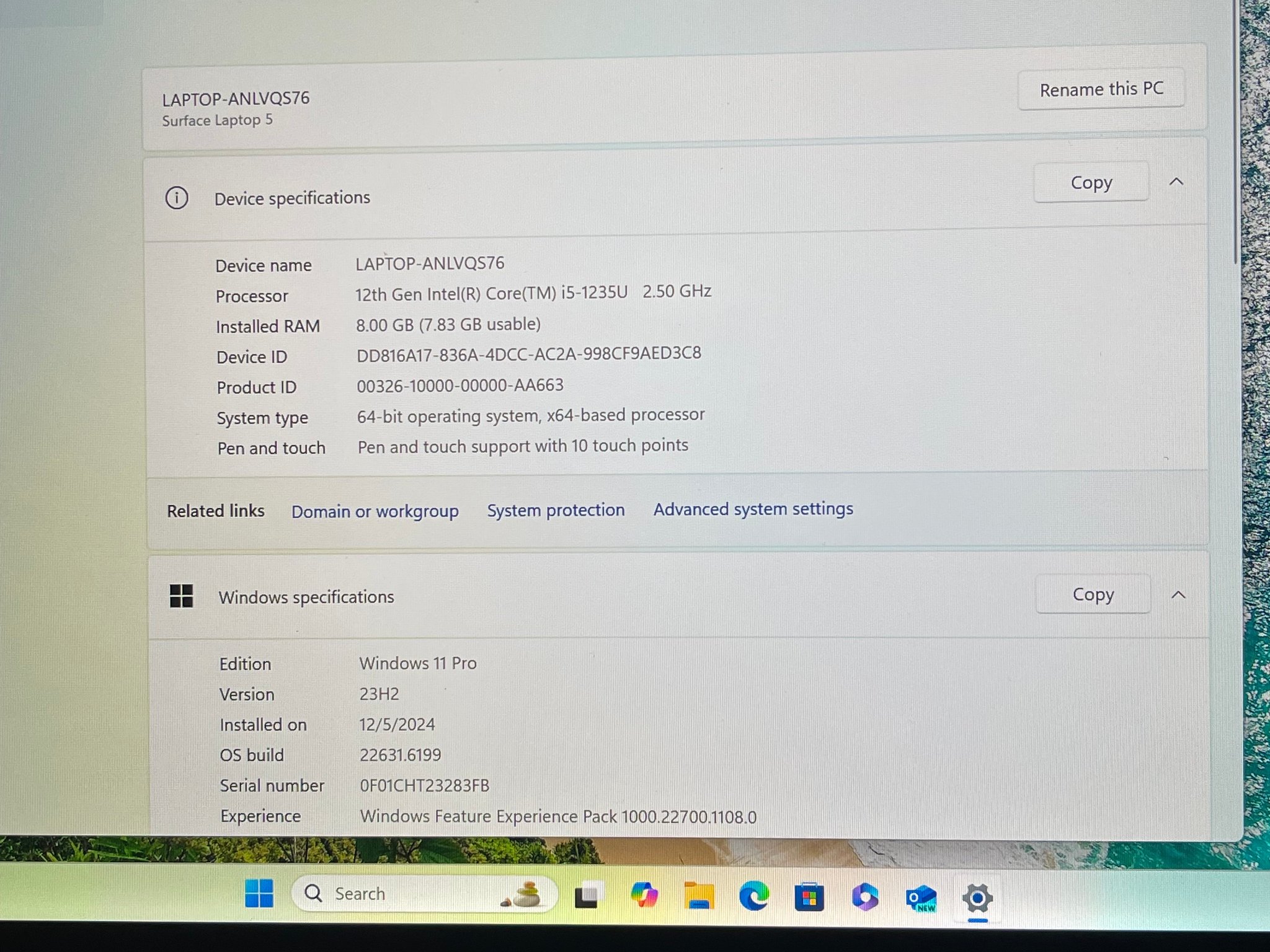Open File Explorer from the taskbar
The image size is (1270, 952).
(x=699, y=896)
